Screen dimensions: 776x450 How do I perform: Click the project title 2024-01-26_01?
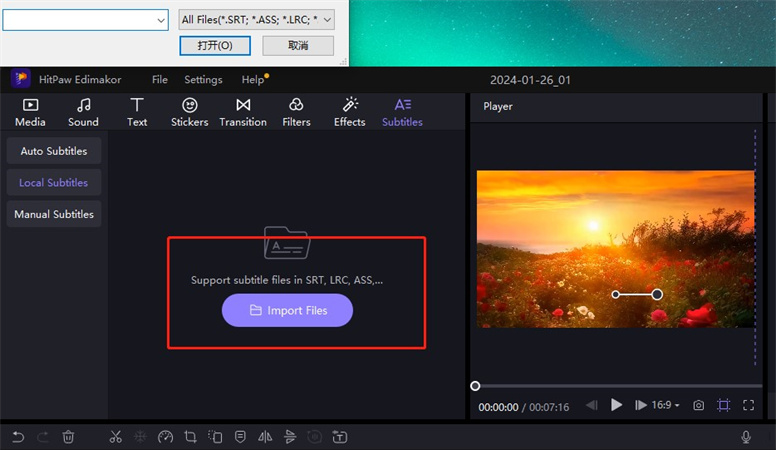coord(530,80)
